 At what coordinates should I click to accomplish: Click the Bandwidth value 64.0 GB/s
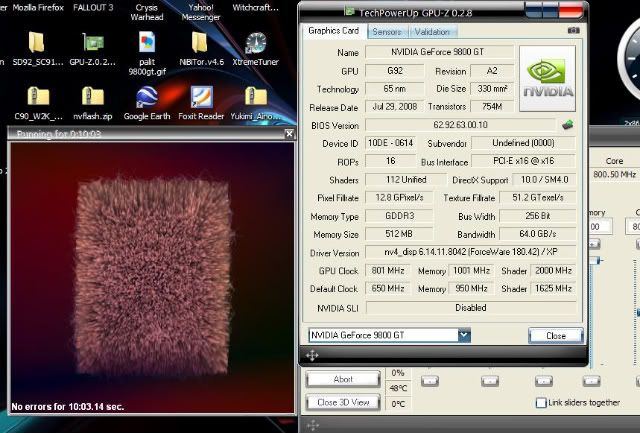coord(538,234)
